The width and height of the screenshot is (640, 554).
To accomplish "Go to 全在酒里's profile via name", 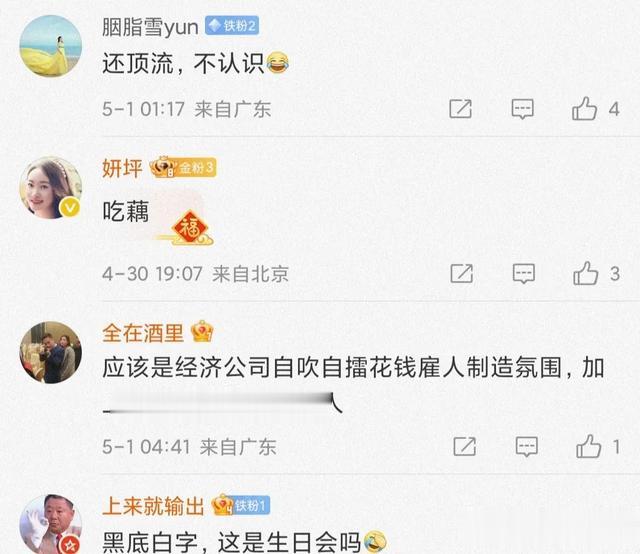I will 143,333.
